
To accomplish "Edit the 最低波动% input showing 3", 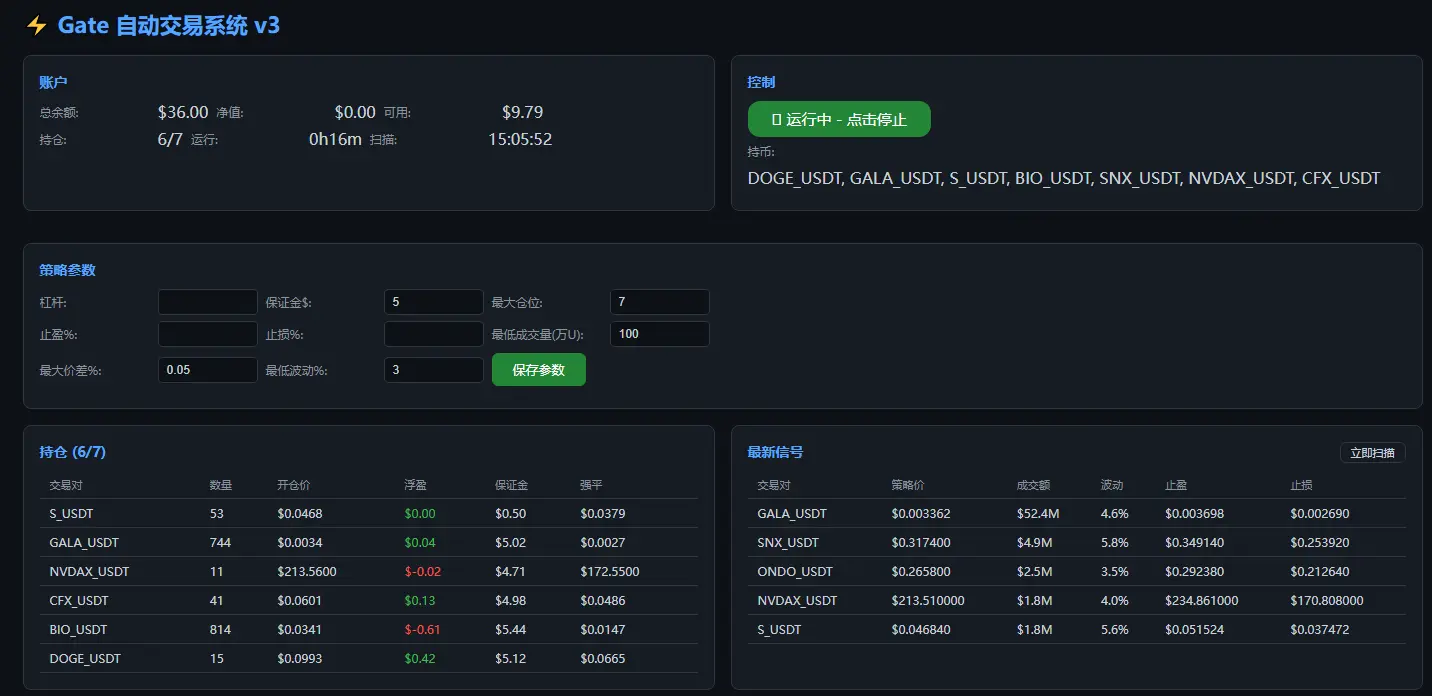I will coord(434,370).
